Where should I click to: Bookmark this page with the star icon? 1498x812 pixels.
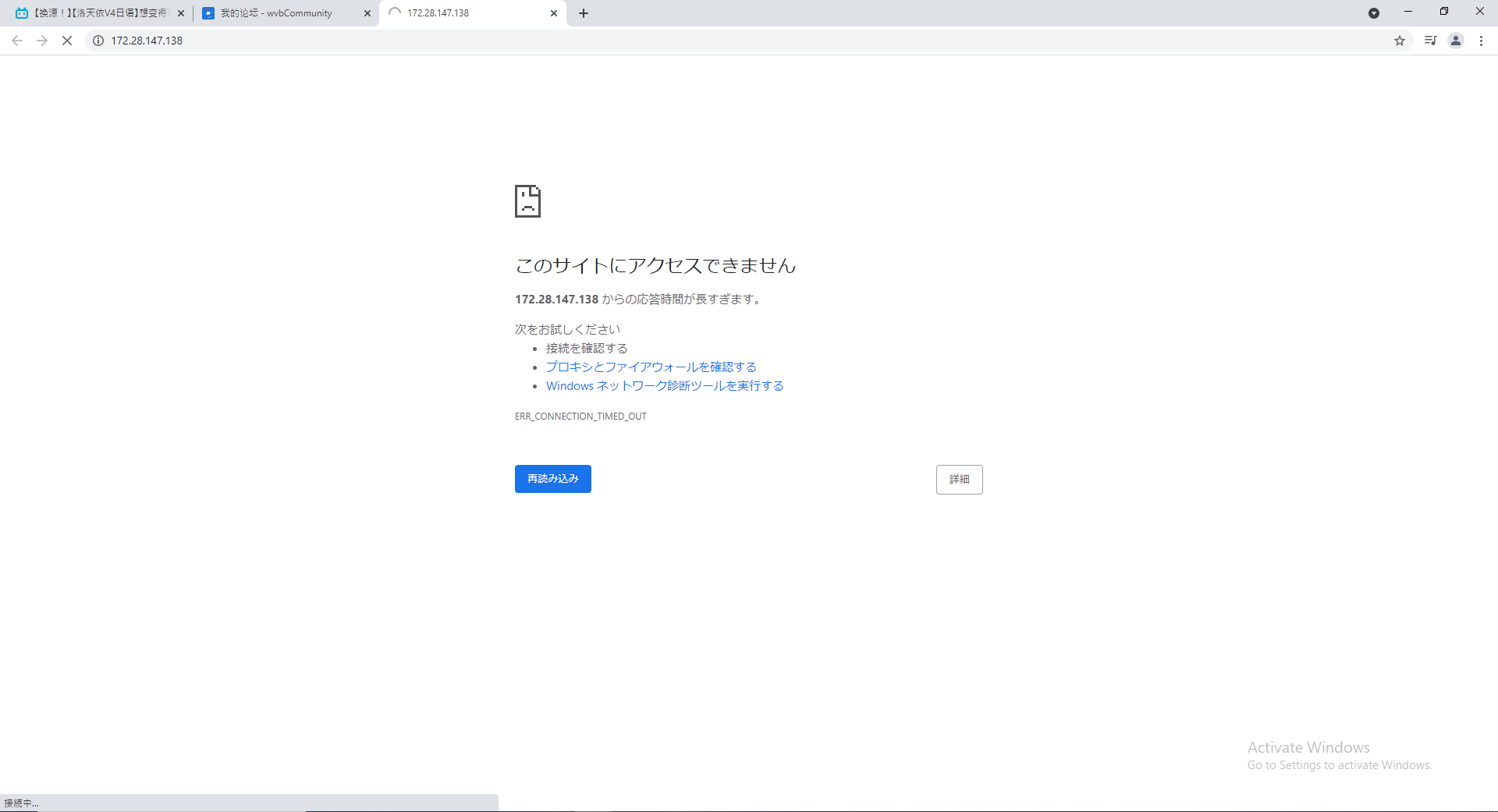click(1400, 41)
